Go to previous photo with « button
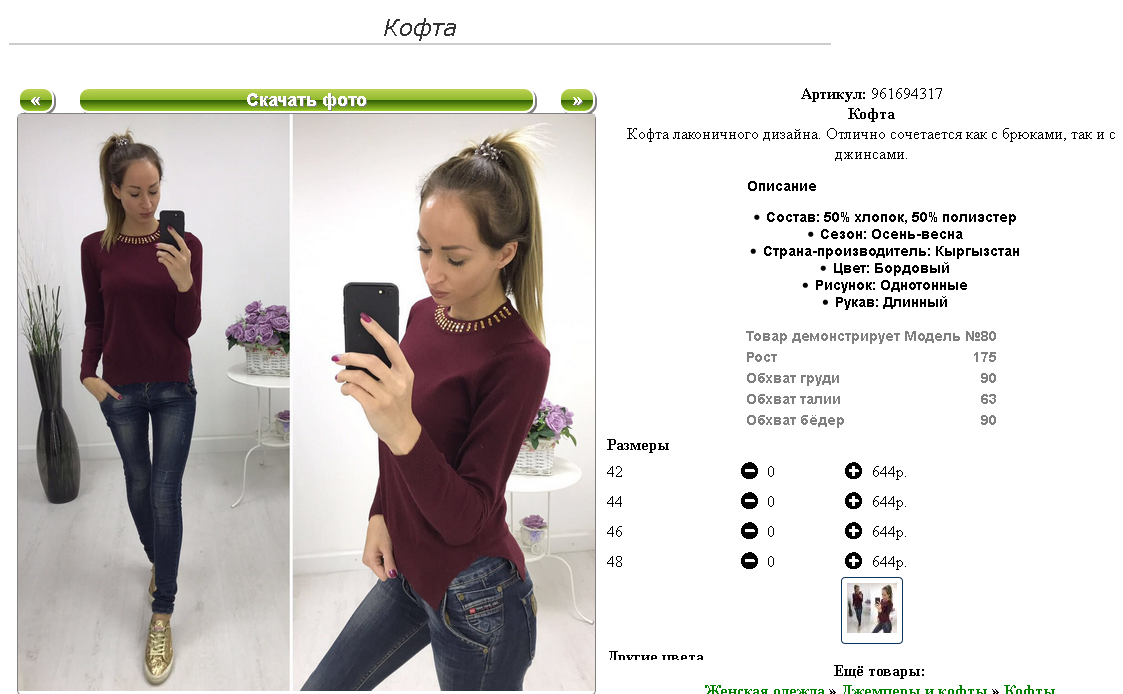The height and width of the screenshot is (694, 1123). (x=37, y=100)
